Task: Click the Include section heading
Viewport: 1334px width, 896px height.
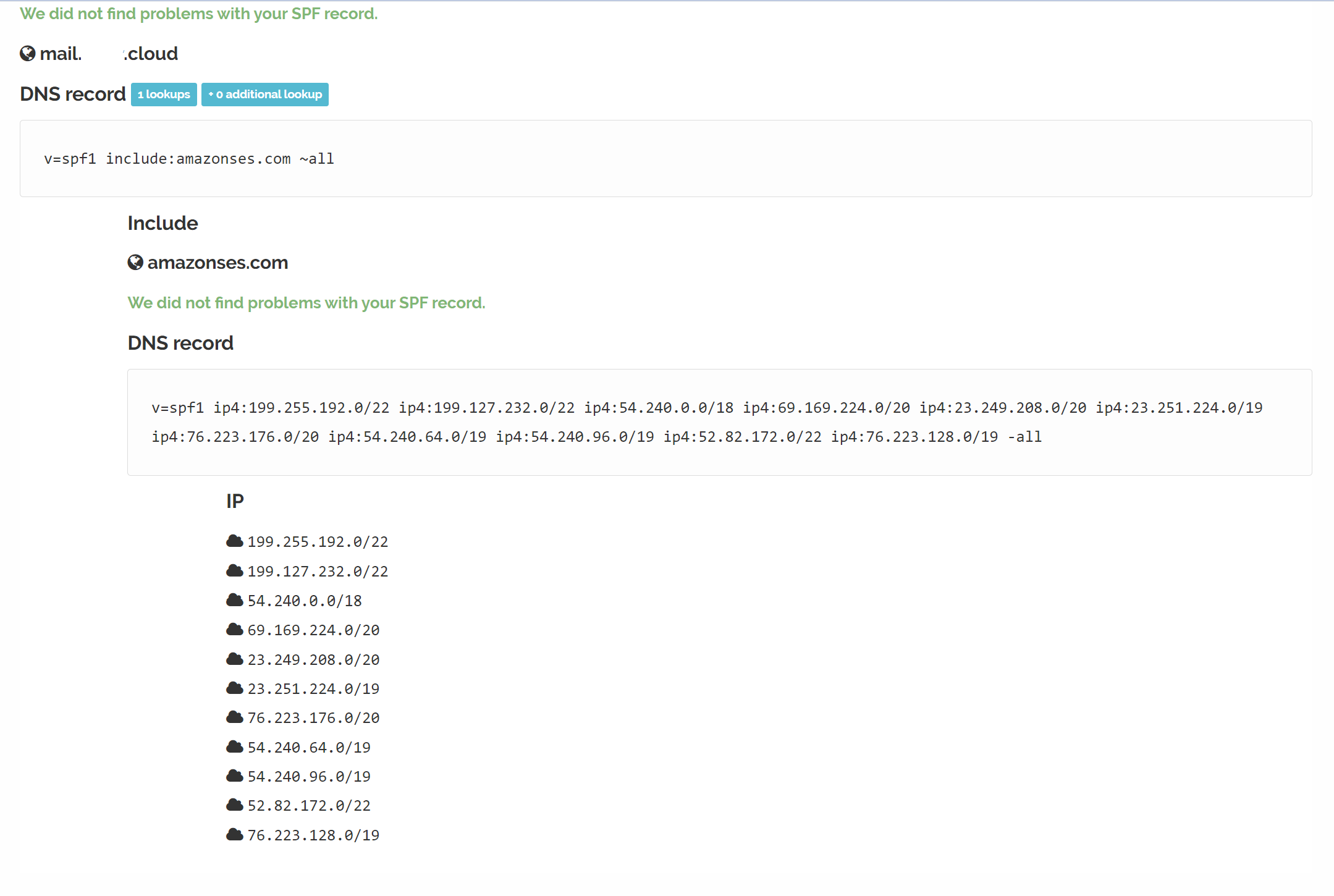Action: (x=163, y=223)
